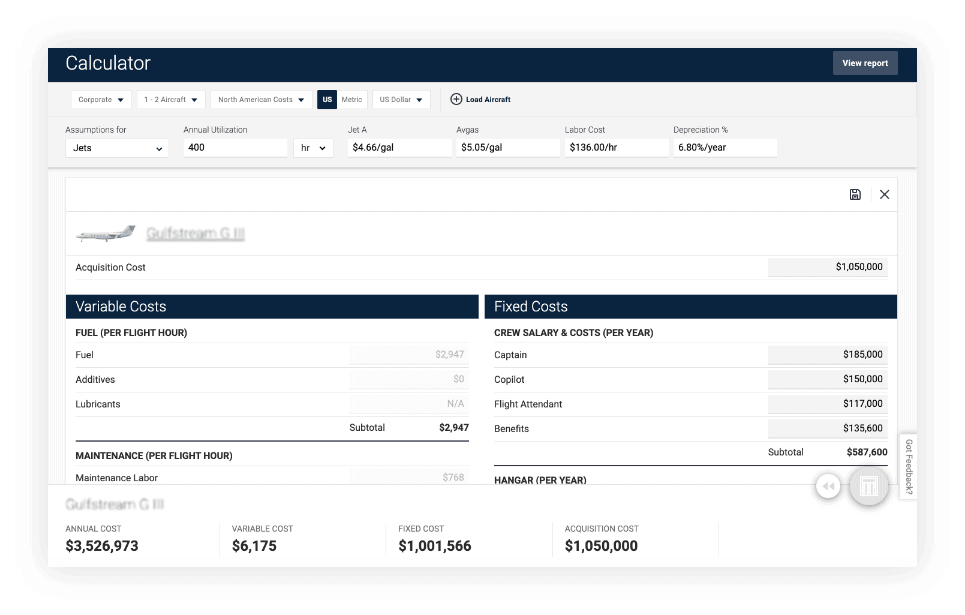Image resolution: width=965 pixels, height=615 pixels.
Task: Click the Captain salary value field
Action: click(827, 354)
